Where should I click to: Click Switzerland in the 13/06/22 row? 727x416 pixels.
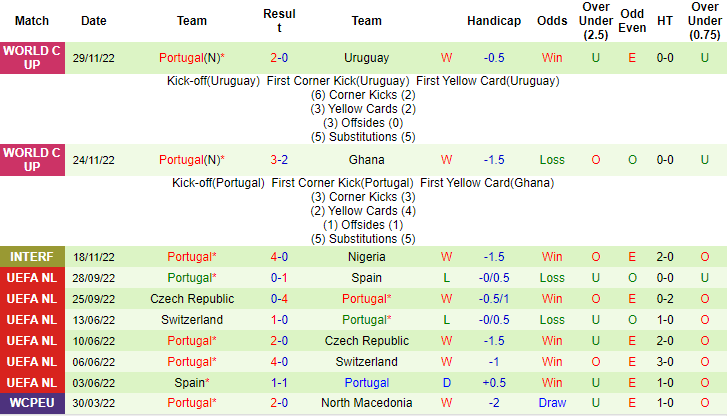[192, 319]
